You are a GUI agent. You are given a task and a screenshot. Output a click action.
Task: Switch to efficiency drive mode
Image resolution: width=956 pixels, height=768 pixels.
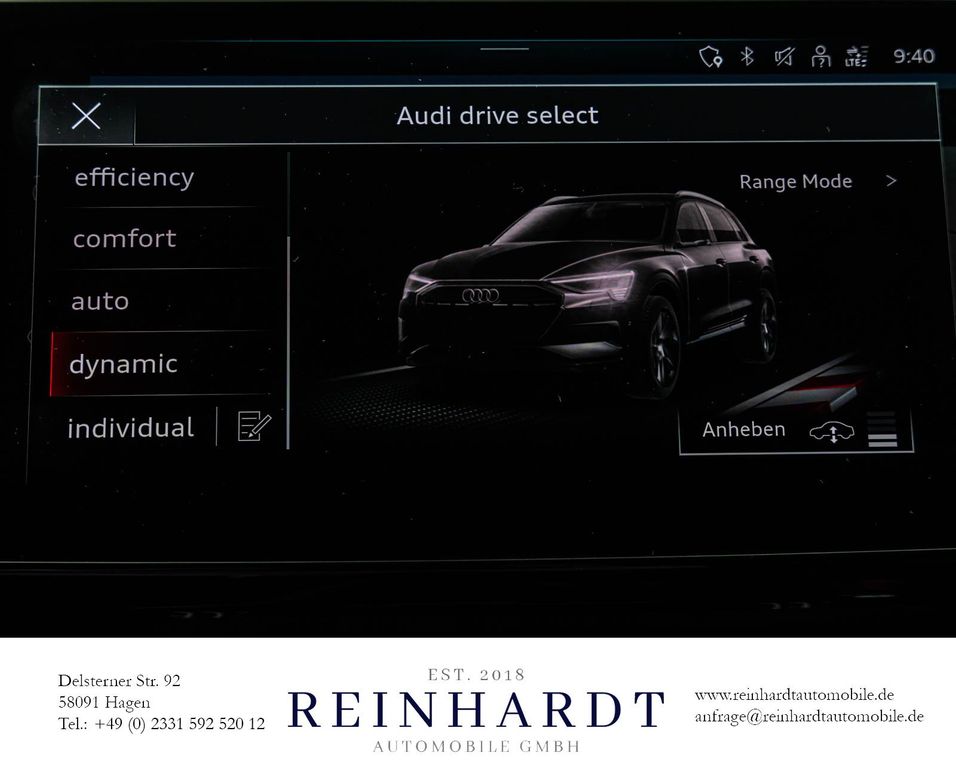pyautogui.click(x=132, y=177)
